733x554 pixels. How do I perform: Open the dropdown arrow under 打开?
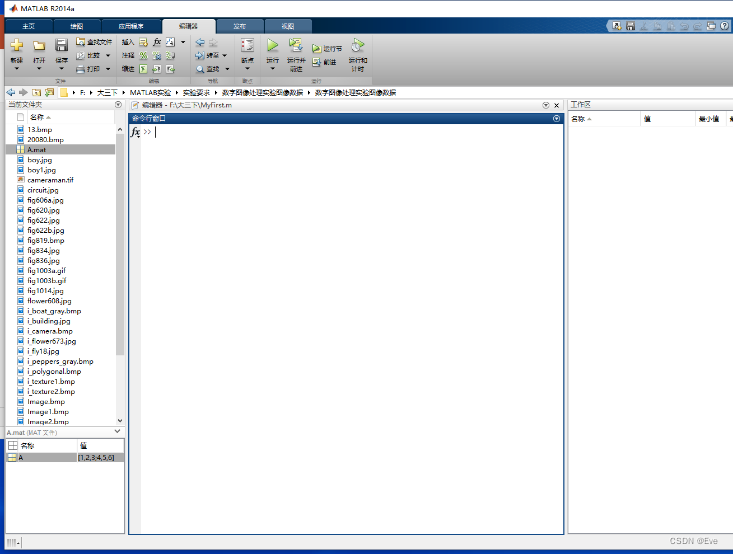(39, 69)
